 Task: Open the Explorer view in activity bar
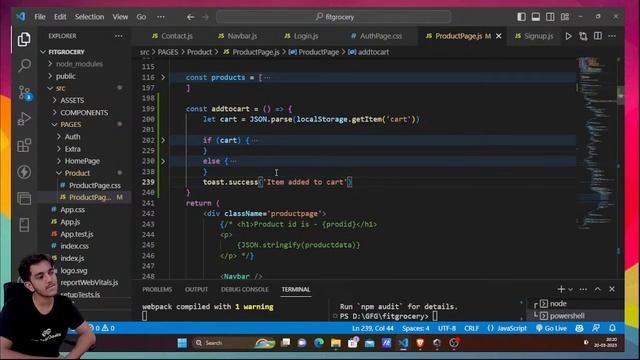point(24,40)
